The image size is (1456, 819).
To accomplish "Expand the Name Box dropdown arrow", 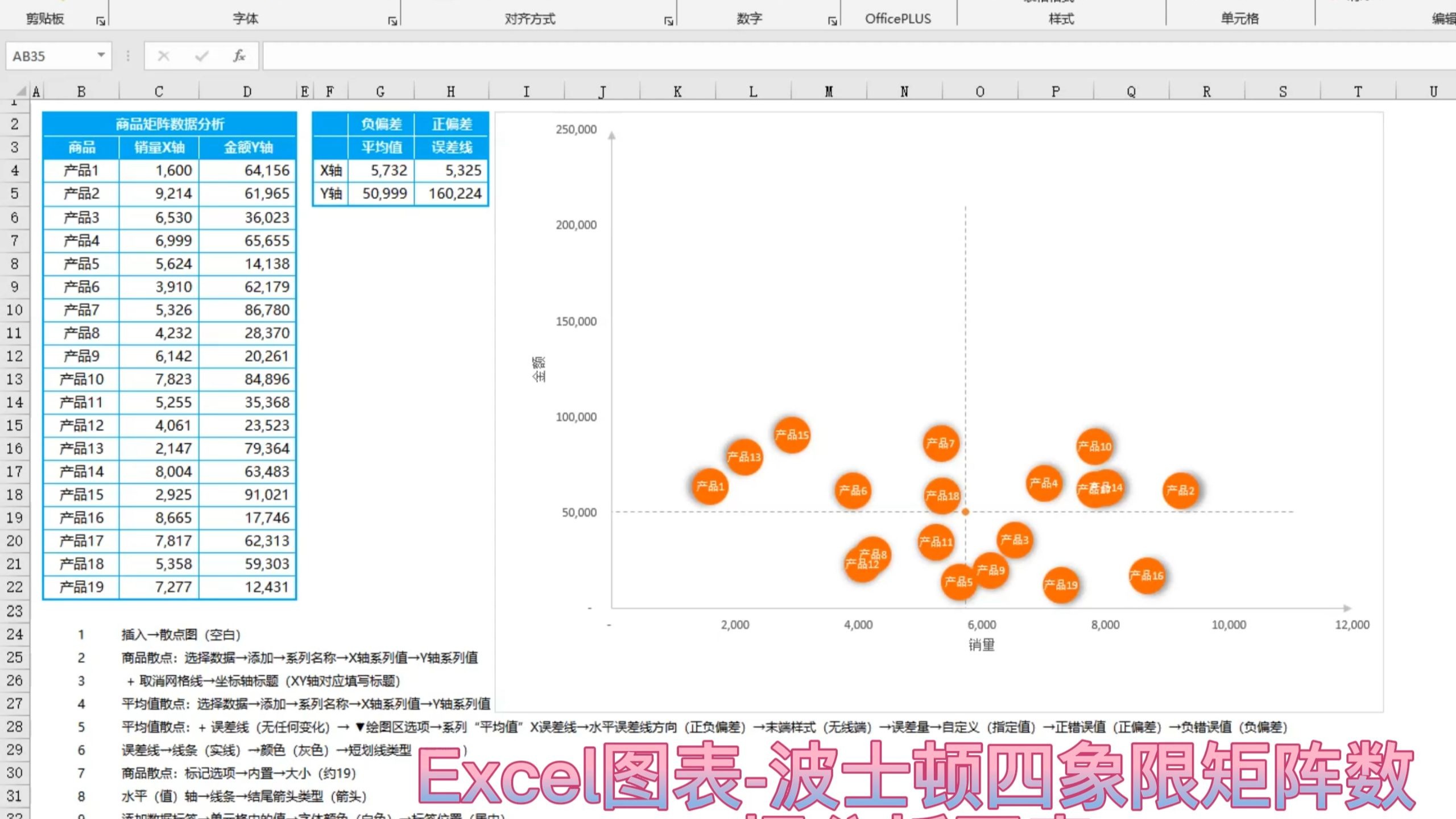I will tap(101, 55).
